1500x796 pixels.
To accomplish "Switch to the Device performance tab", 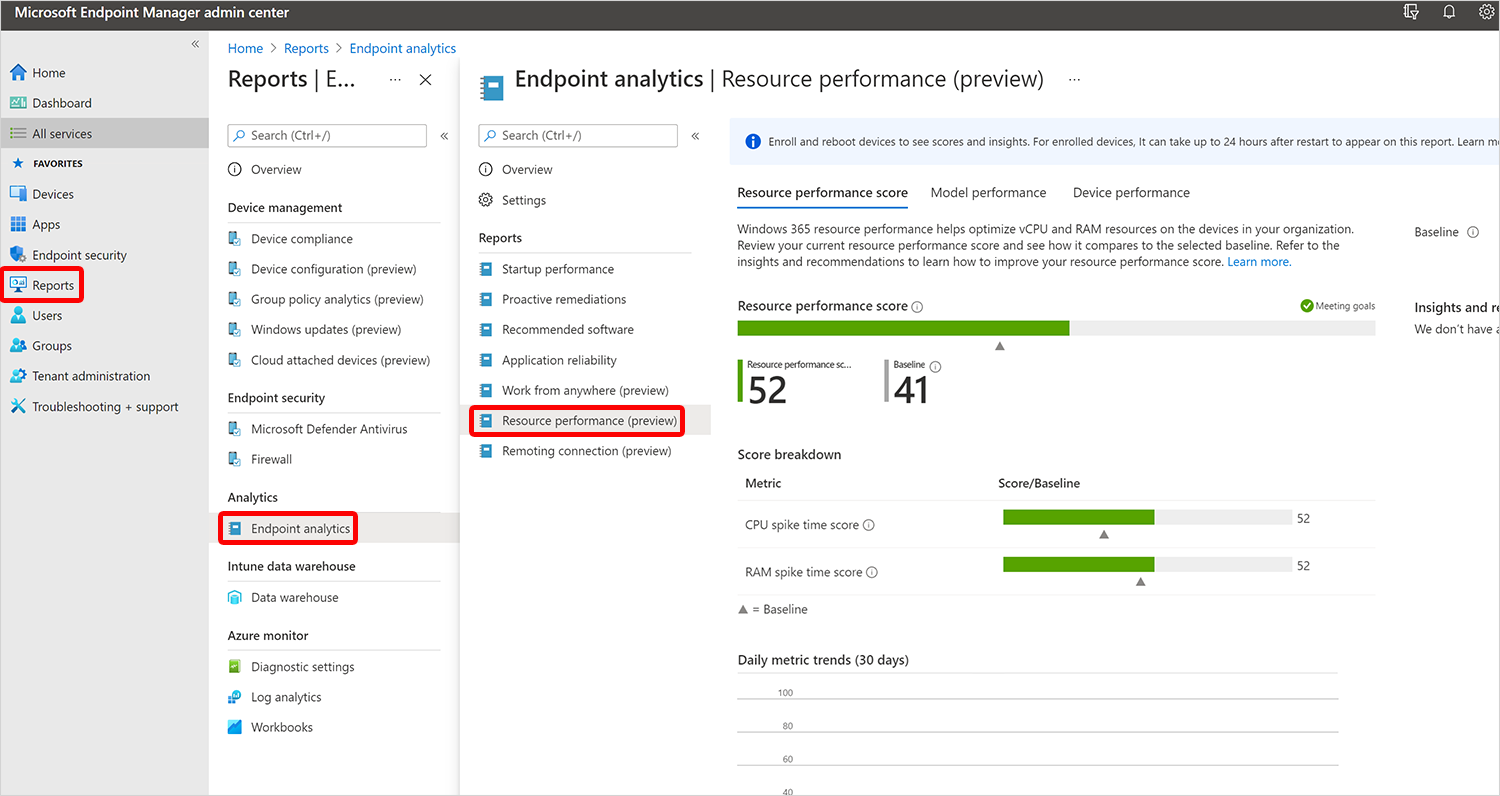I will pyautogui.click(x=1130, y=192).
